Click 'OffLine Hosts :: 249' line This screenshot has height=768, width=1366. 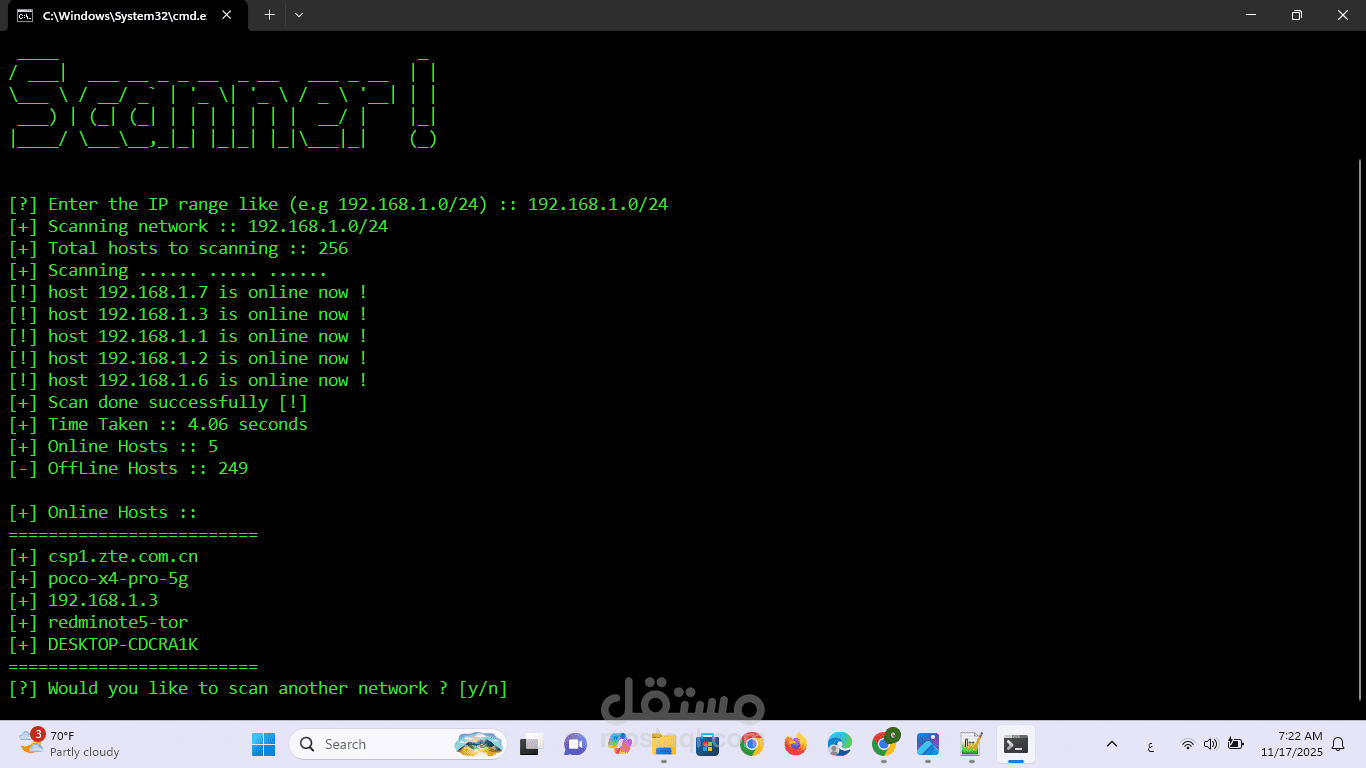point(128,468)
